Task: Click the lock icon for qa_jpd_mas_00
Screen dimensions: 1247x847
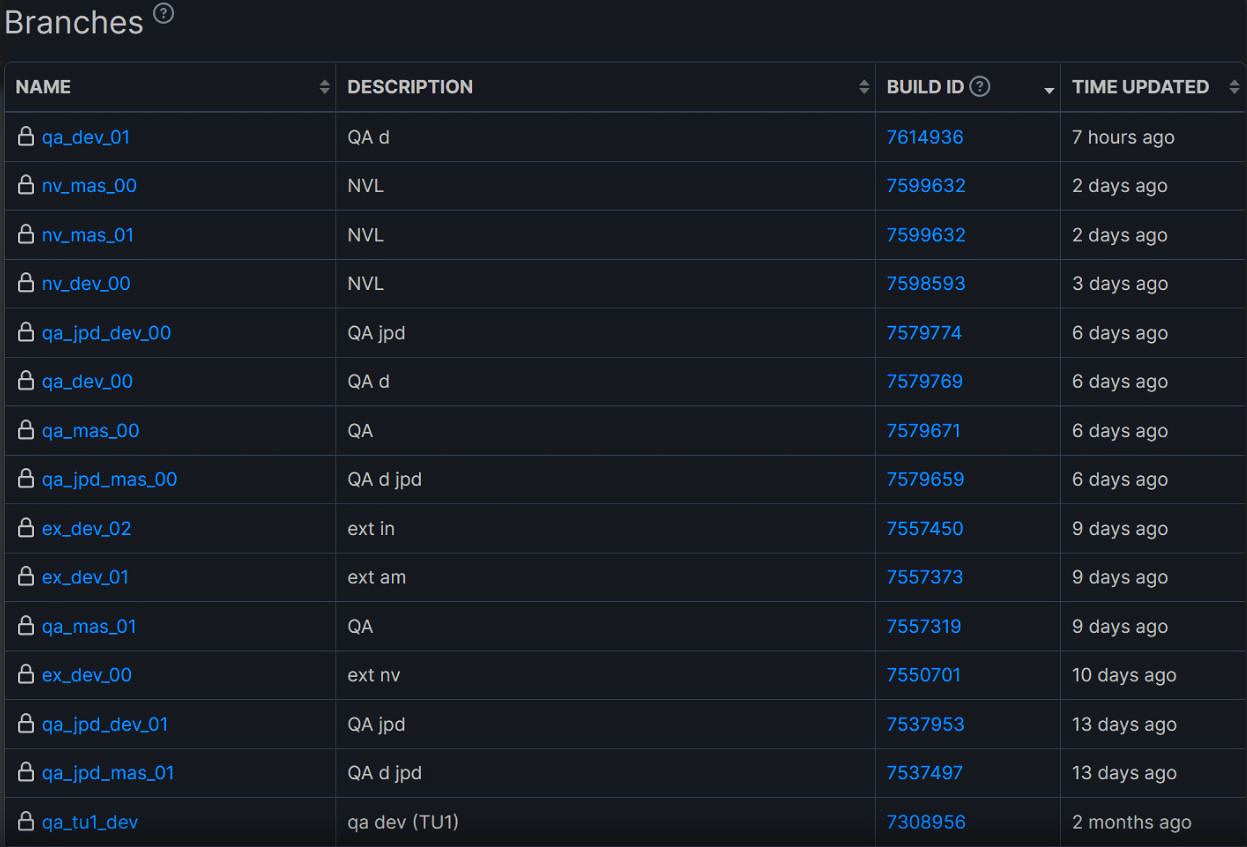Action: [x=26, y=480]
